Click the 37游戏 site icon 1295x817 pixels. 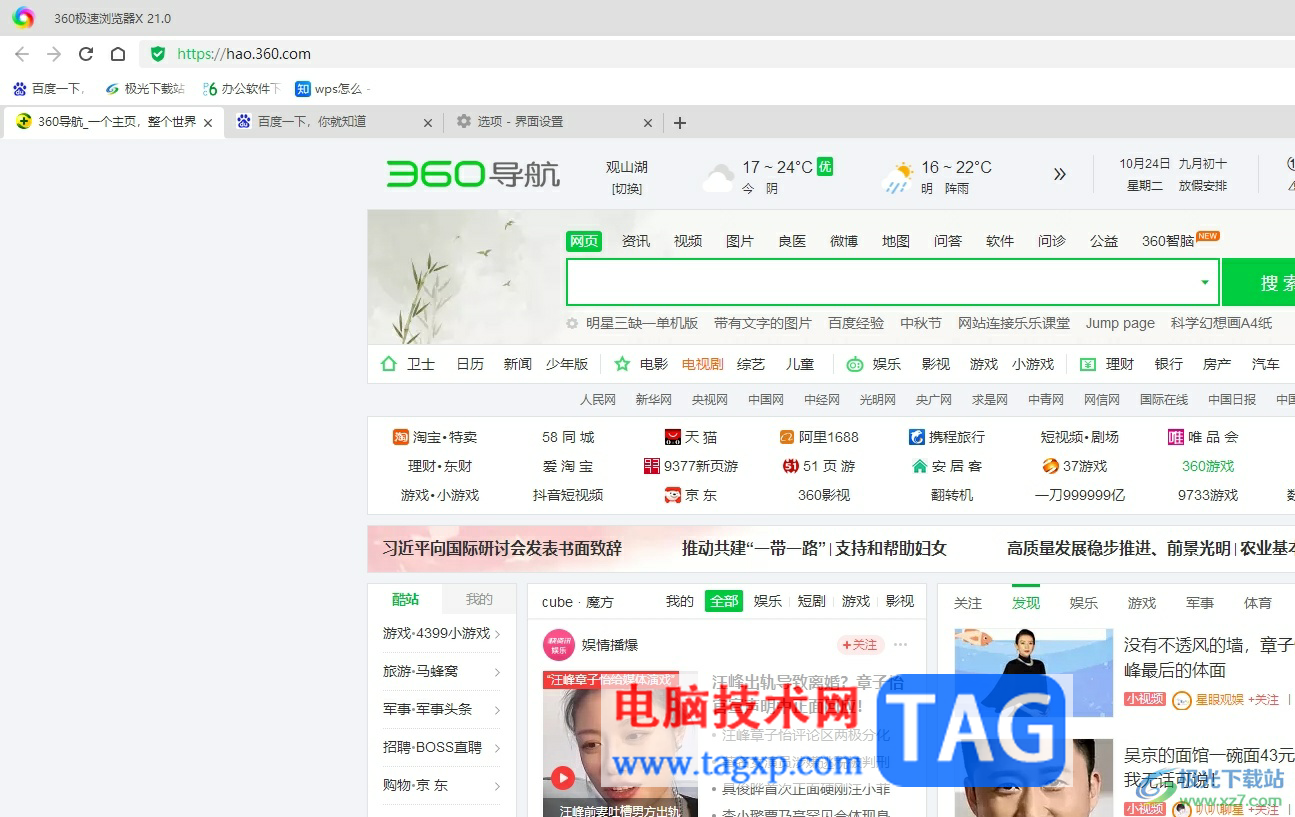pos(1050,466)
